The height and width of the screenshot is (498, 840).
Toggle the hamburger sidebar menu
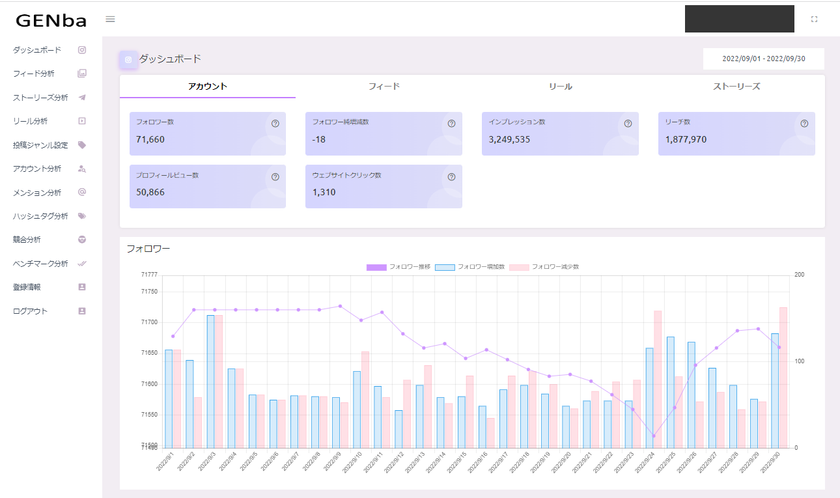(x=110, y=19)
